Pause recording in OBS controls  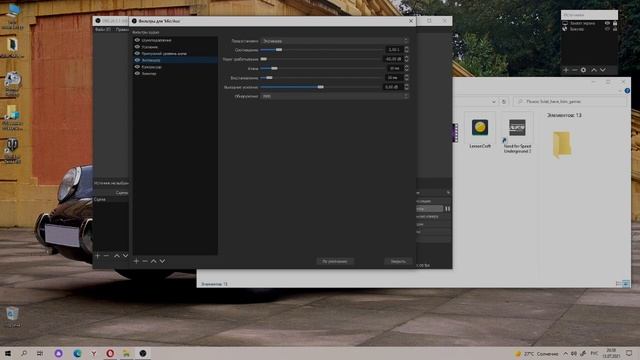[448, 209]
